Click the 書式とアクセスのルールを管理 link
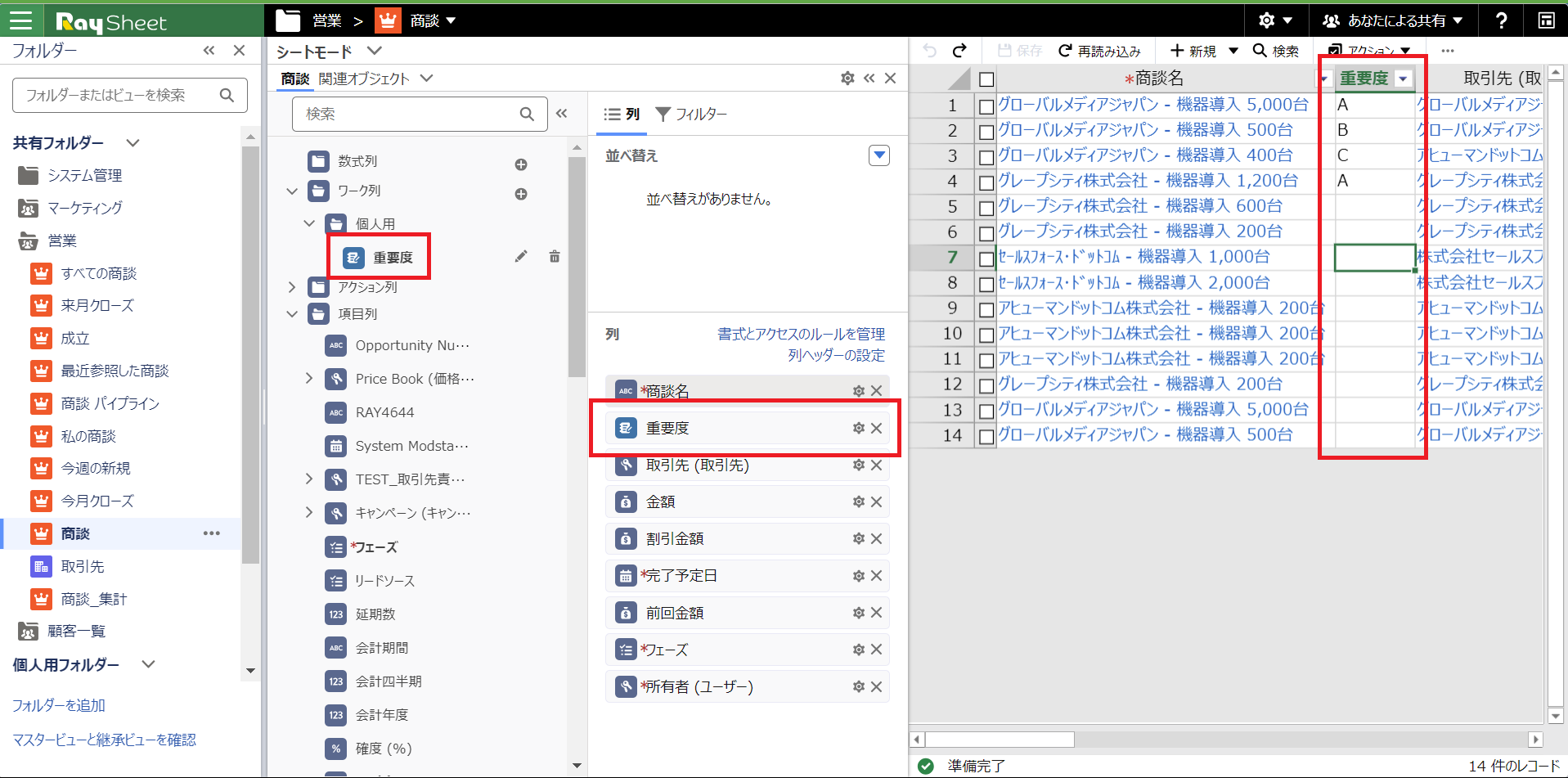The image size is (1568, 778). pyautogui.click(x=801, y=334)
